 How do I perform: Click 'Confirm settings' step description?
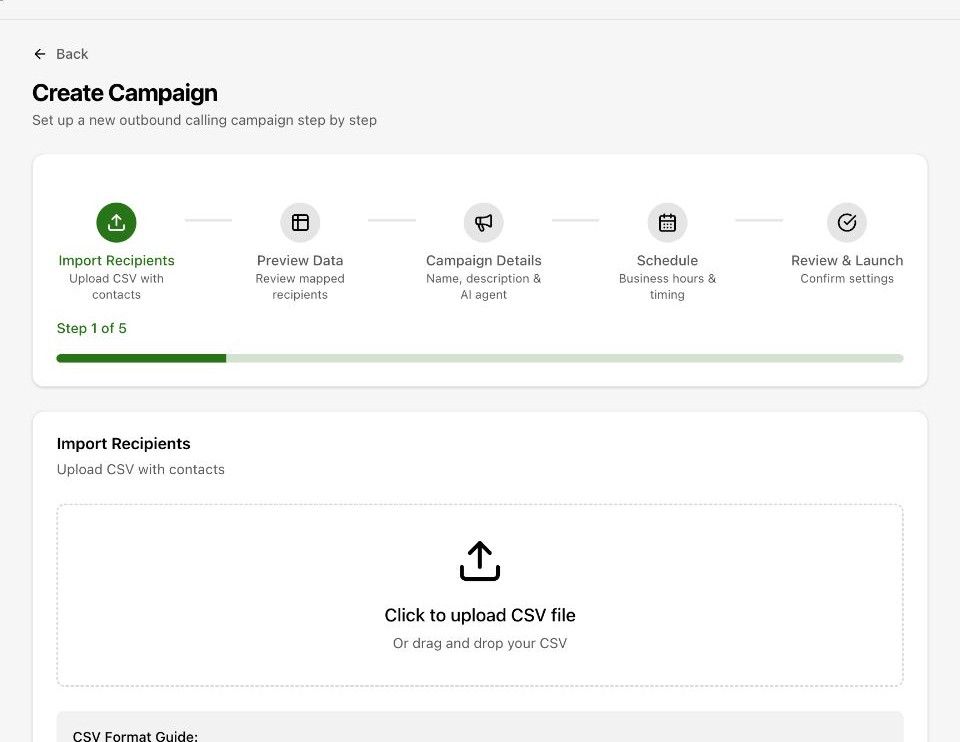coord(847,279)
